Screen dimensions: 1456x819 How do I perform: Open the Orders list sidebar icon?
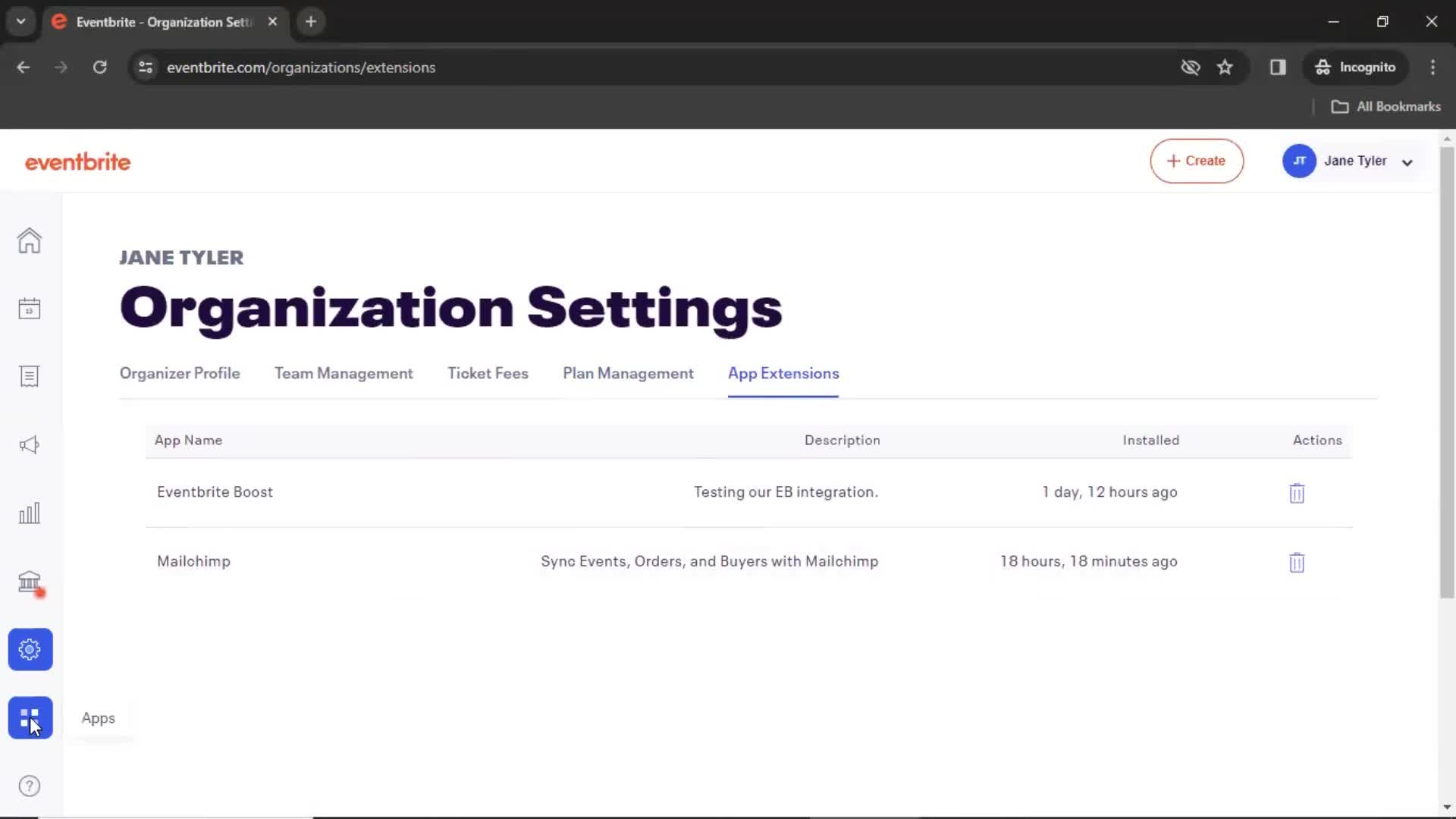click(x=30, y=377)
